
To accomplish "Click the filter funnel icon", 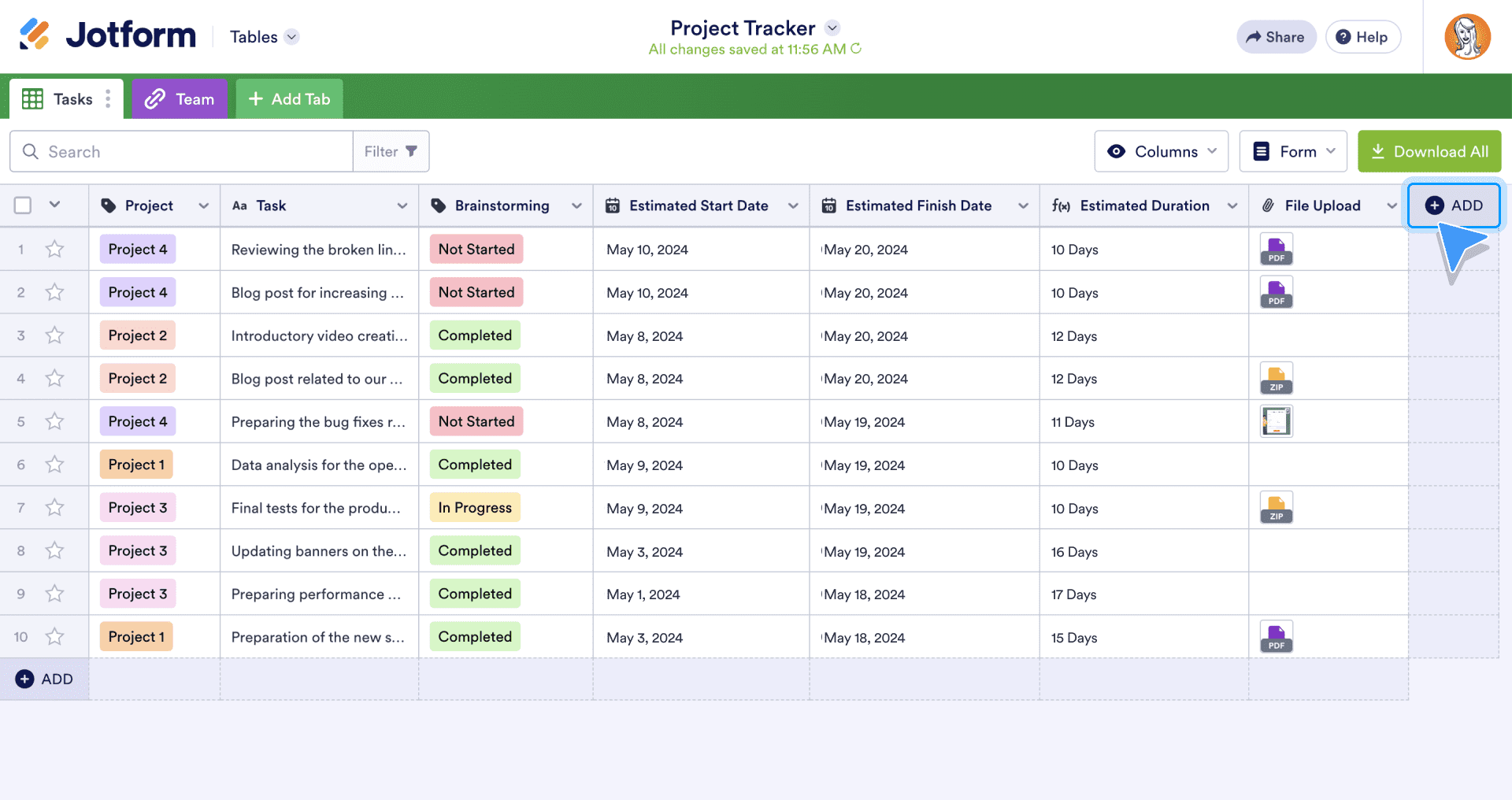I will 411,151.
